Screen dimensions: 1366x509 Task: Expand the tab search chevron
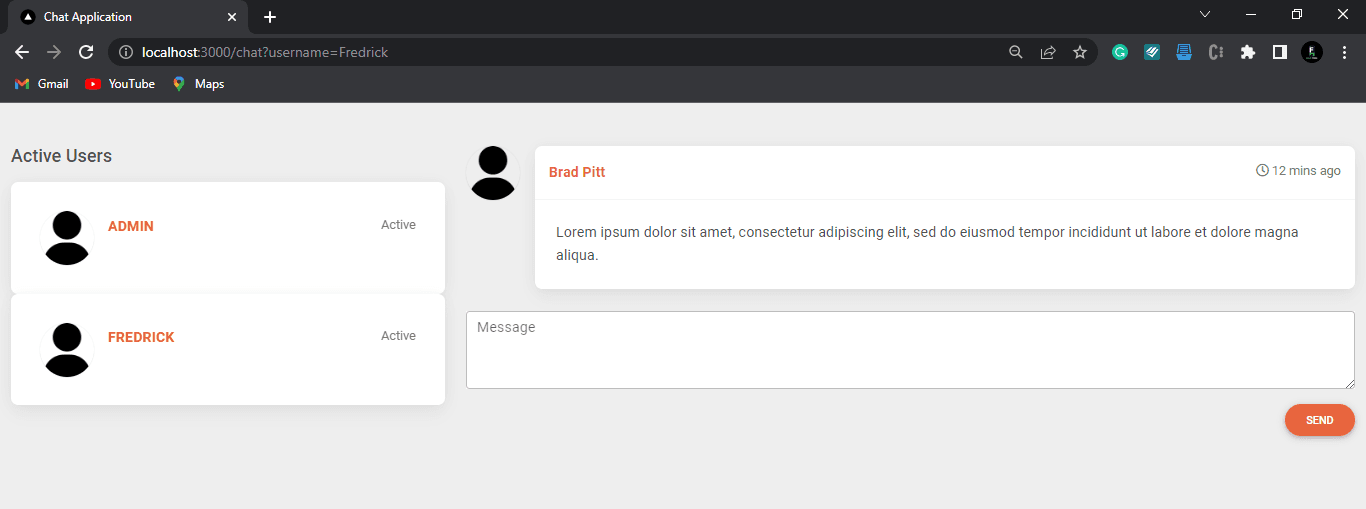(x=1205, y=14)
